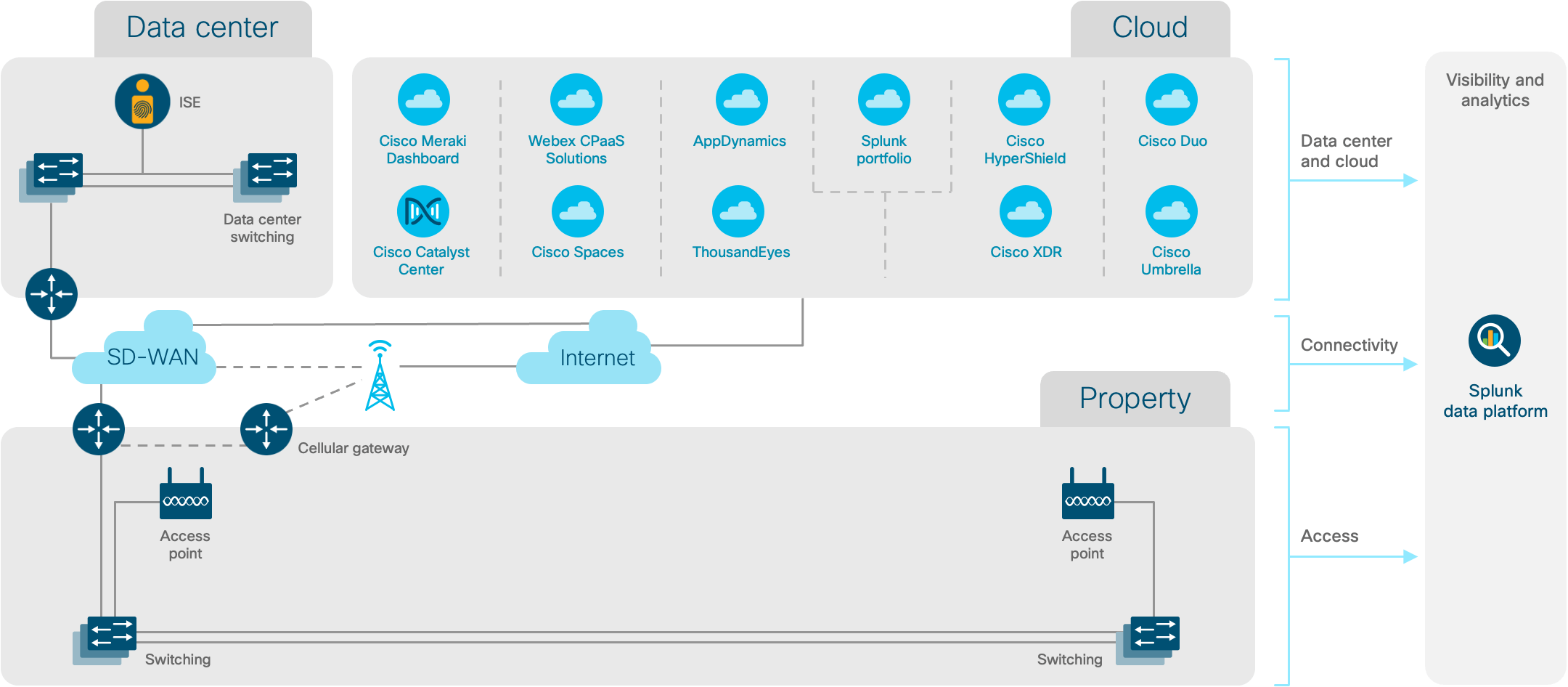Click the Cisco Umbrella text
The width and height of the screenshot is (1568, 687).
coord(1171,261)
